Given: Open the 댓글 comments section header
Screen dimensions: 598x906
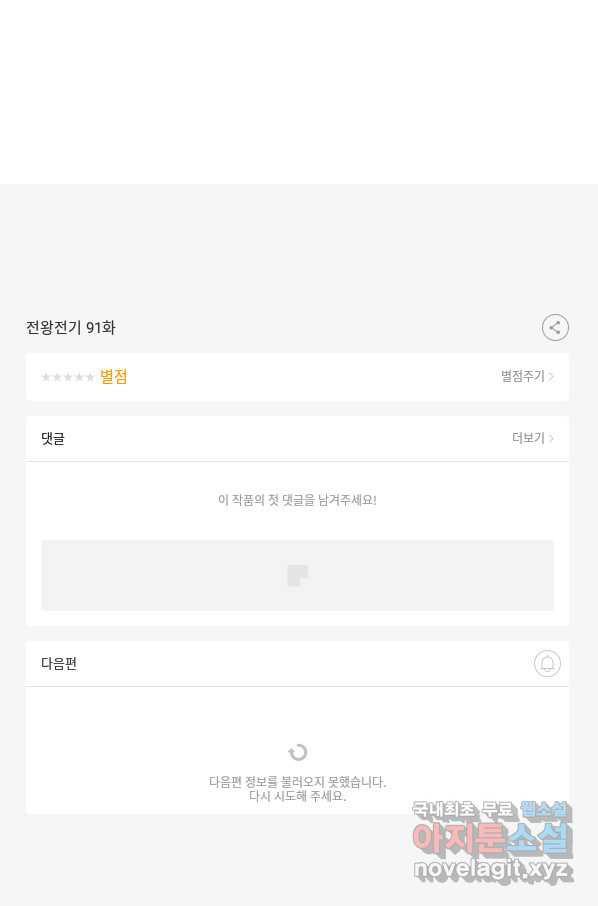Looking at the screenshot, I should coord(53,439).
